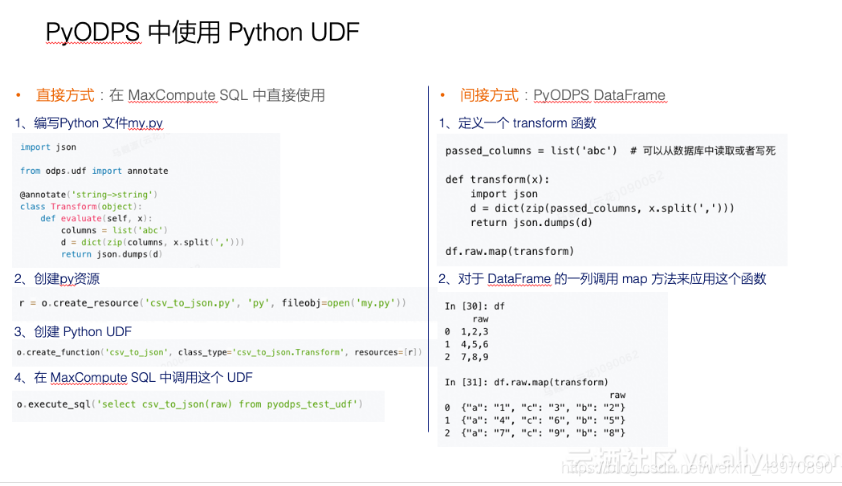Click the line 'from odps.udf import annotate'
This screenshot has height=486, width=842.
coord(94,171)
